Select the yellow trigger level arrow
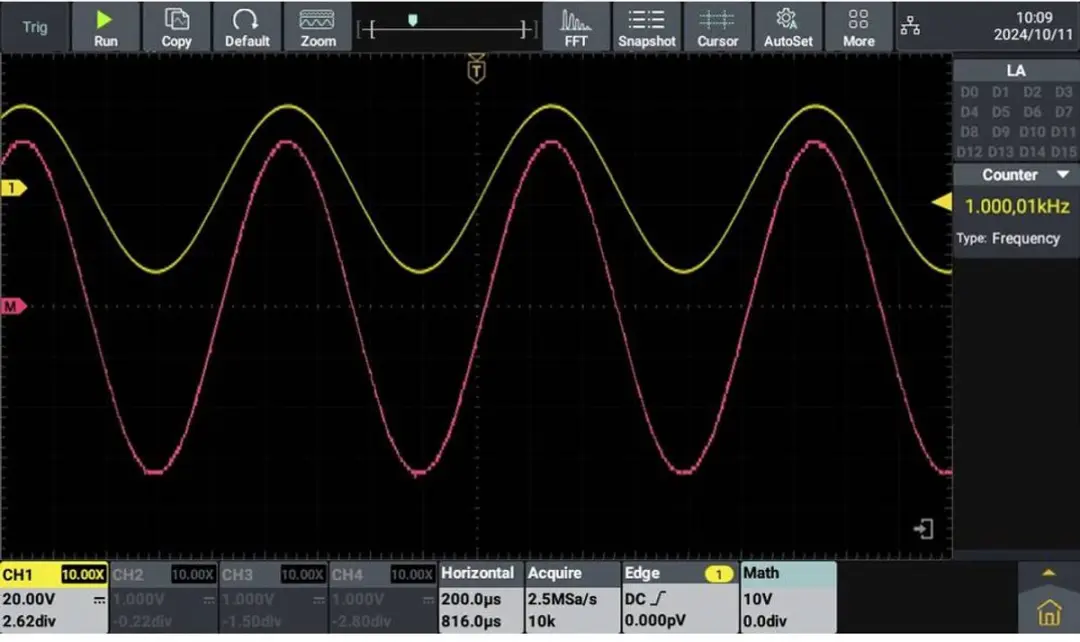Viewport: 1080px width, 642px height. [x=942, y=202]
